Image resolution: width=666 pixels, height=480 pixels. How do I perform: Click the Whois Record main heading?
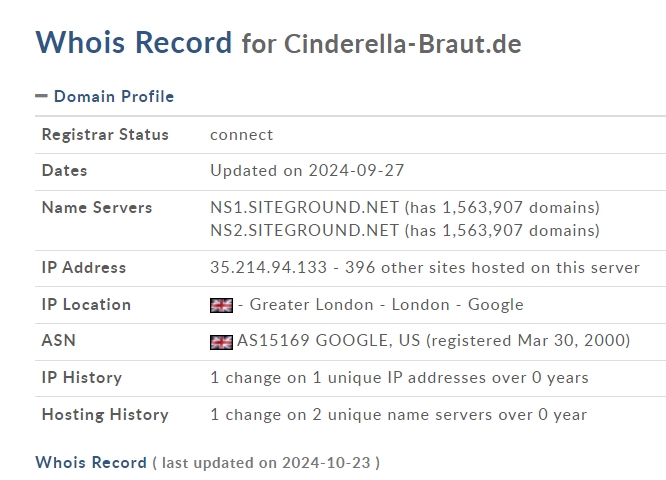[133, 43]
